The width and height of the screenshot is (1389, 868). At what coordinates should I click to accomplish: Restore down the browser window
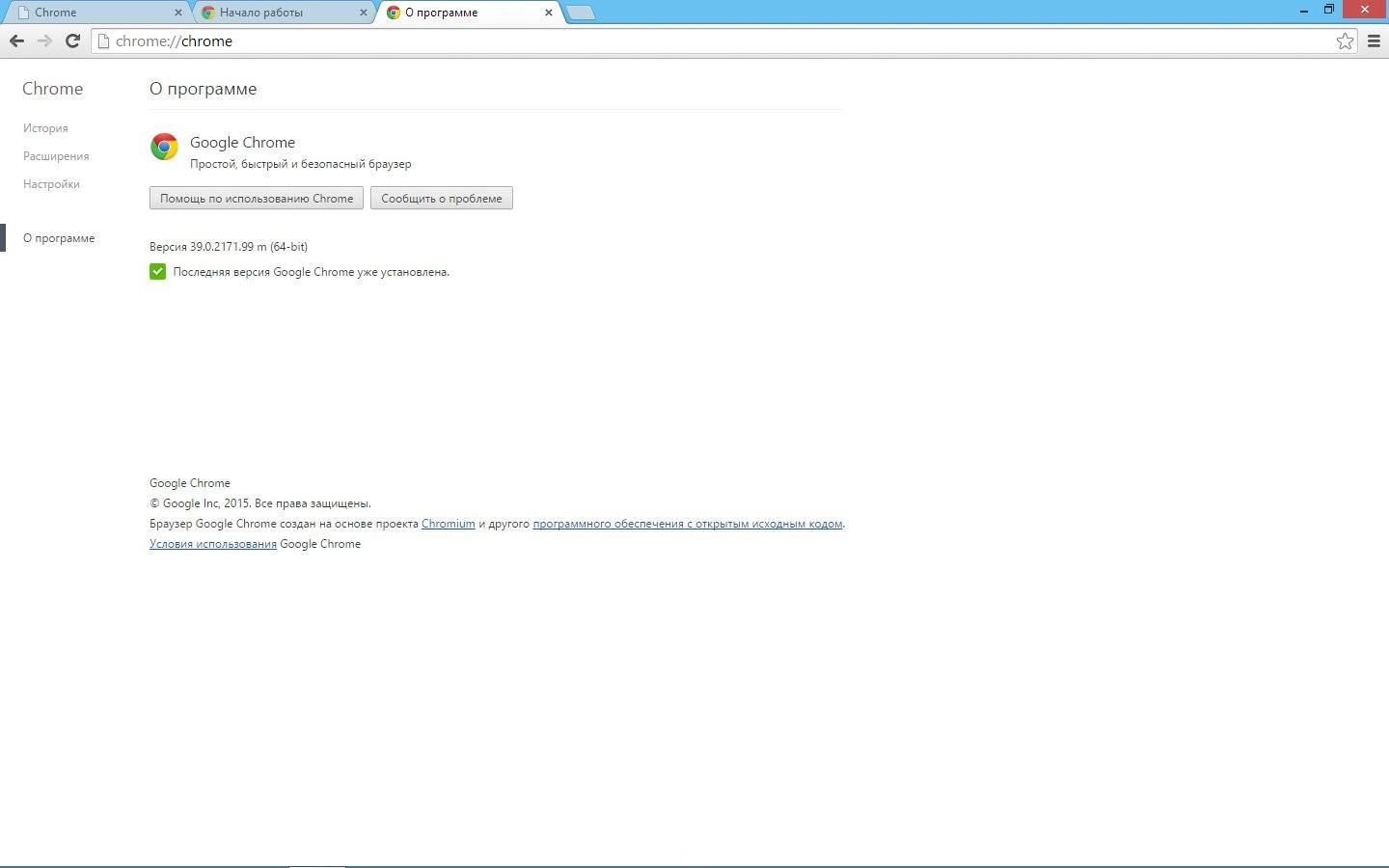tap(1328, 10)
